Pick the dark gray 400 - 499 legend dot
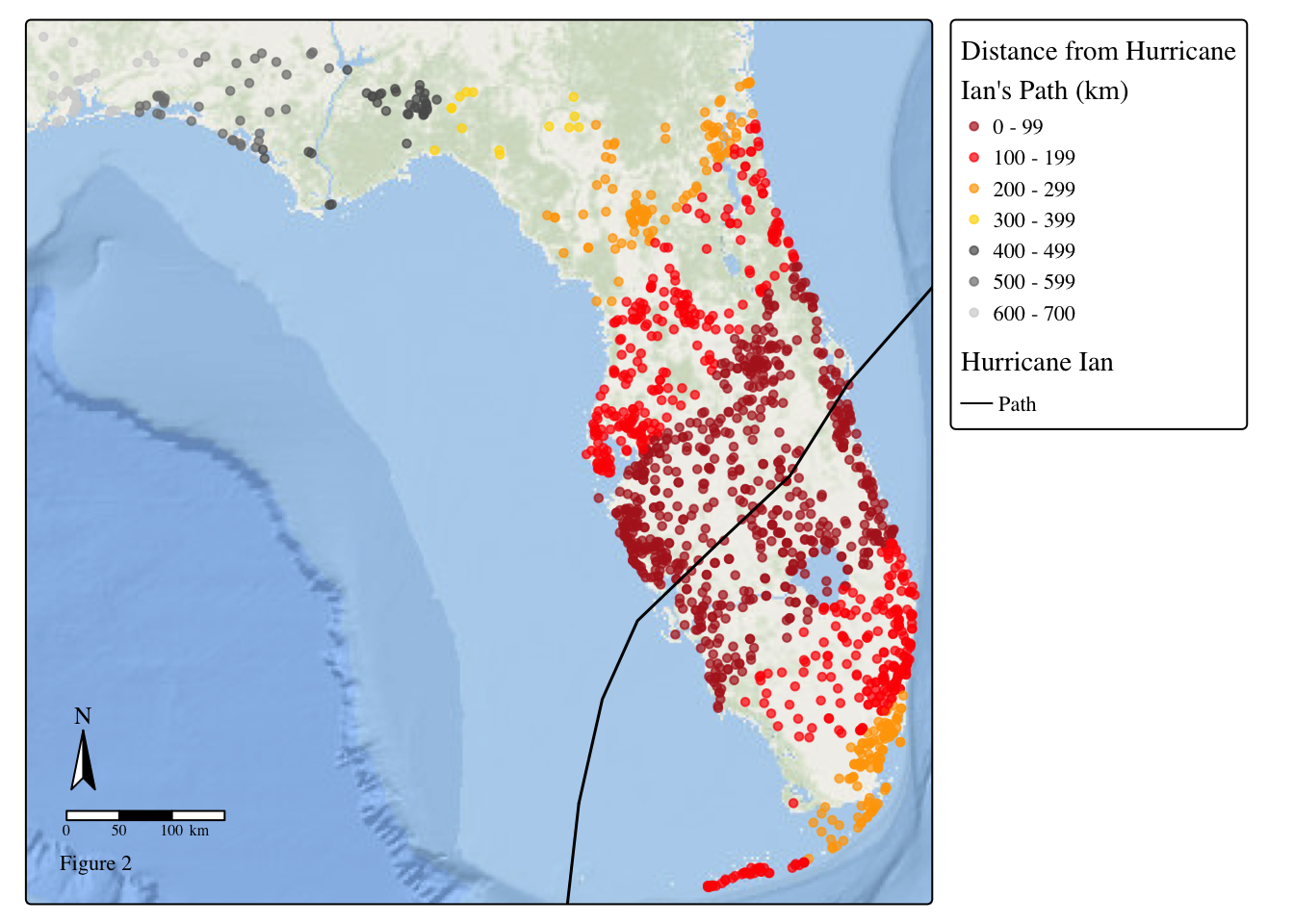 point(974,251)
